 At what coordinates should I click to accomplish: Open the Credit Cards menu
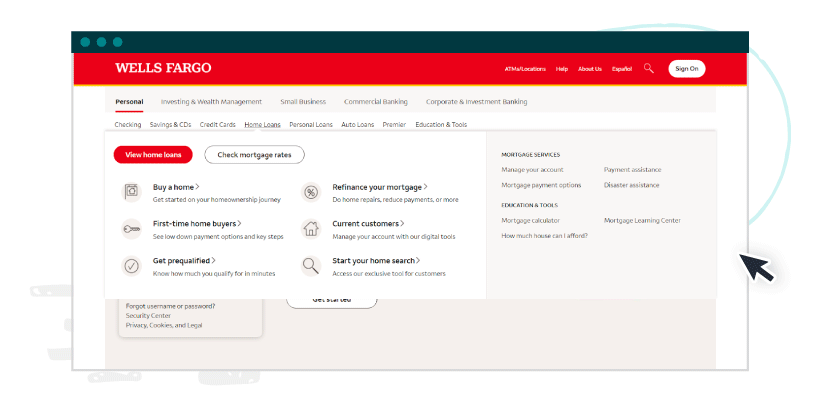pyautogui.click(x=218, y=125)
